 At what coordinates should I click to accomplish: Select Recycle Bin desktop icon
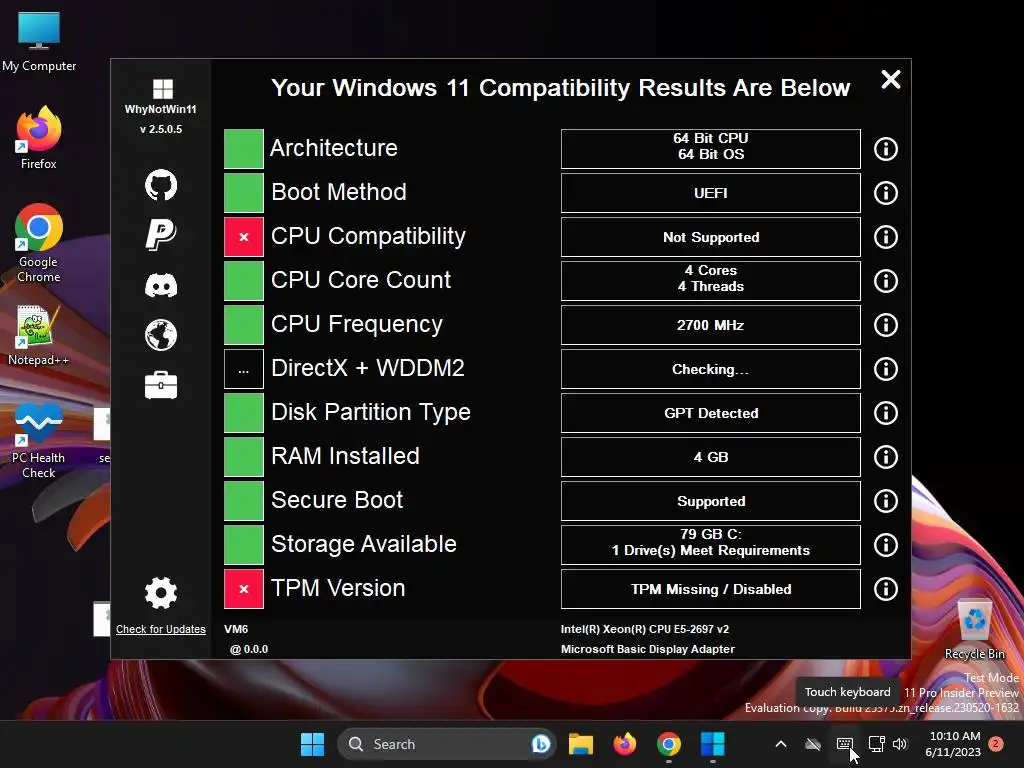tap(974, 629)
